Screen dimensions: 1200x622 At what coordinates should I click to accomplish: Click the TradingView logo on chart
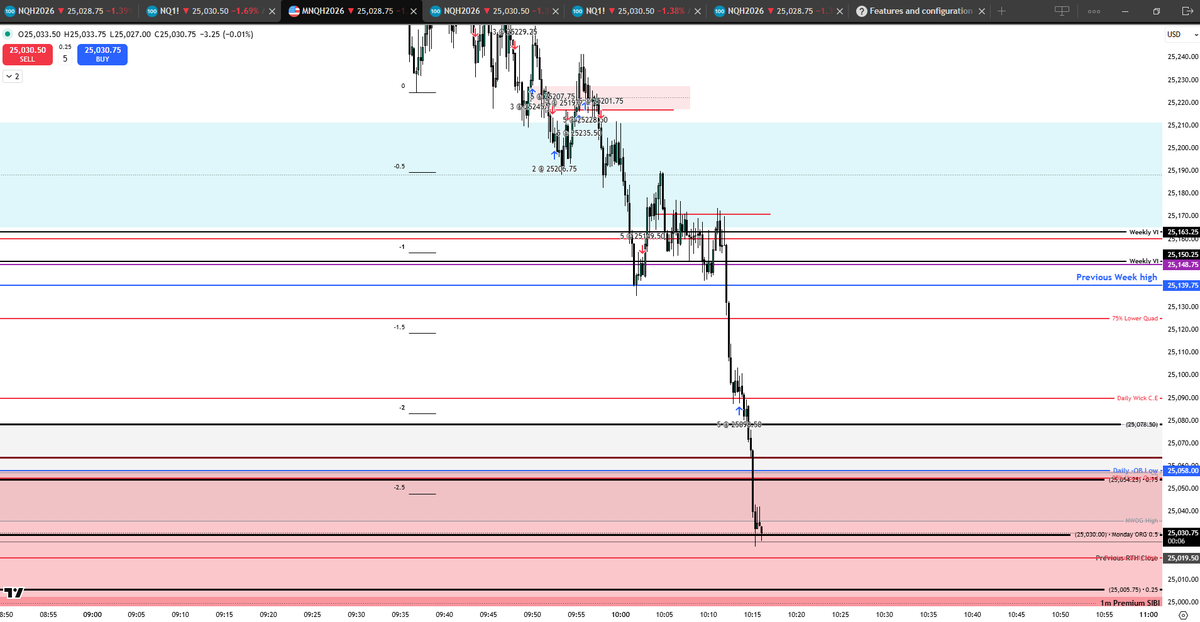pos(14,593)
